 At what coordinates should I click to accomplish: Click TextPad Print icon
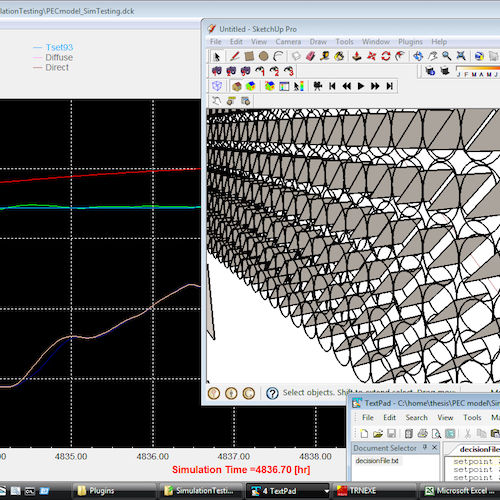[x=422, y=433]
